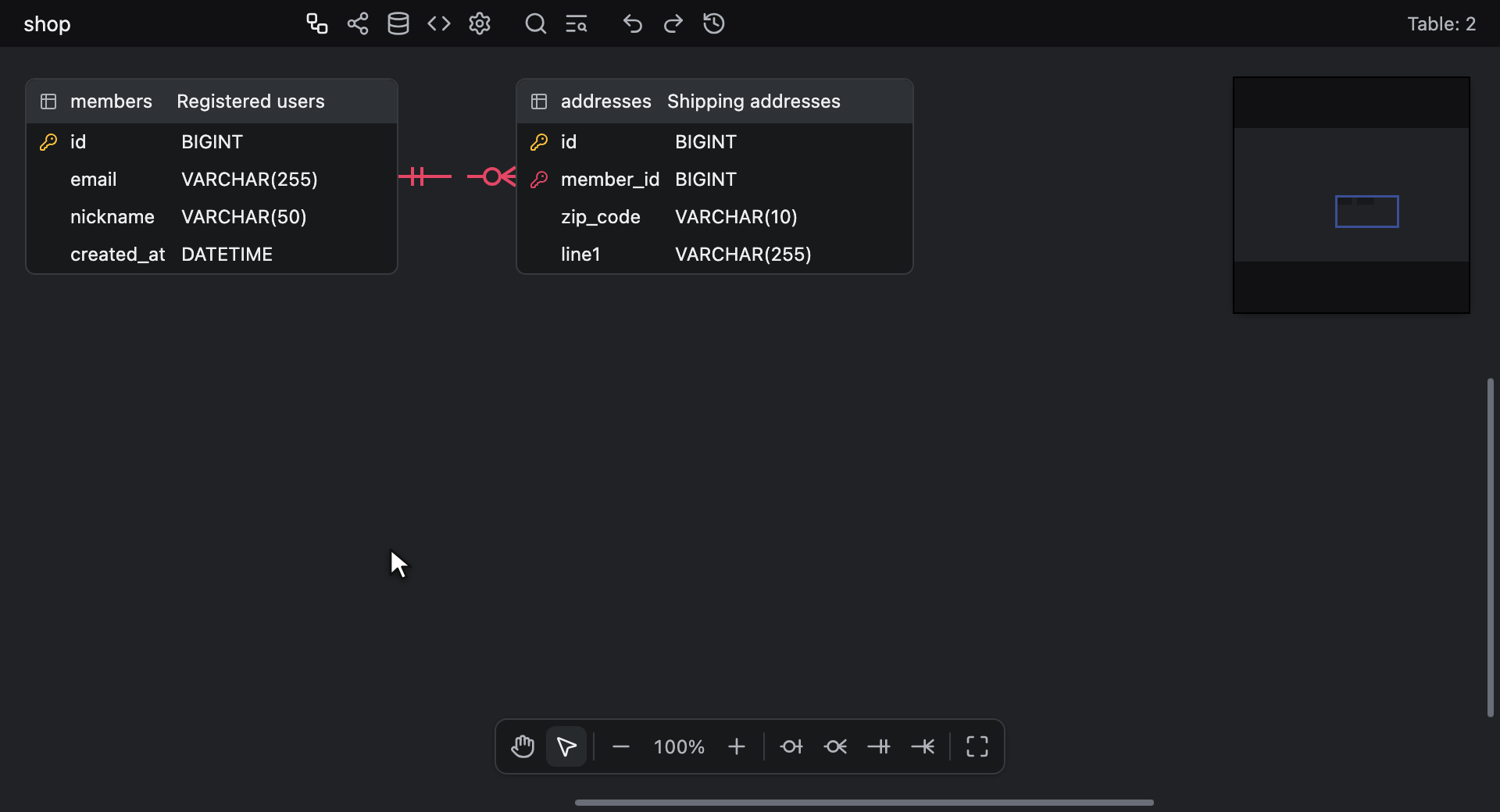
Task: Open the database icon in toolbar
Action: (x=398, y=23)
